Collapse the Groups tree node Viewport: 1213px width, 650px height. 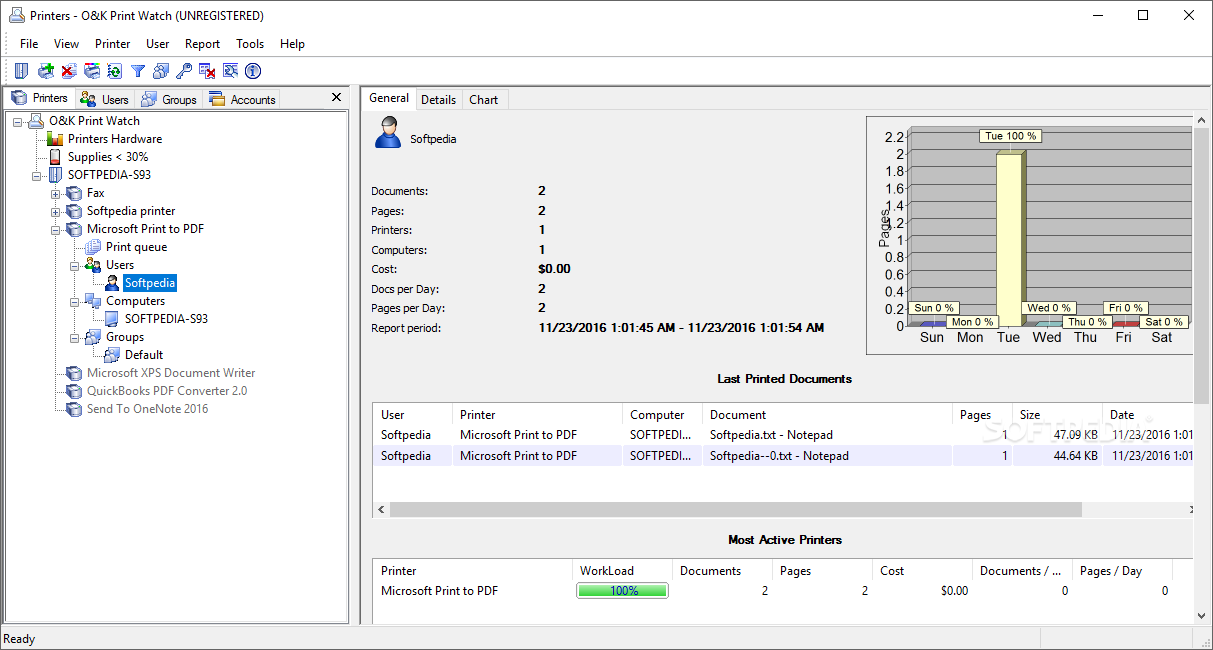75,337
